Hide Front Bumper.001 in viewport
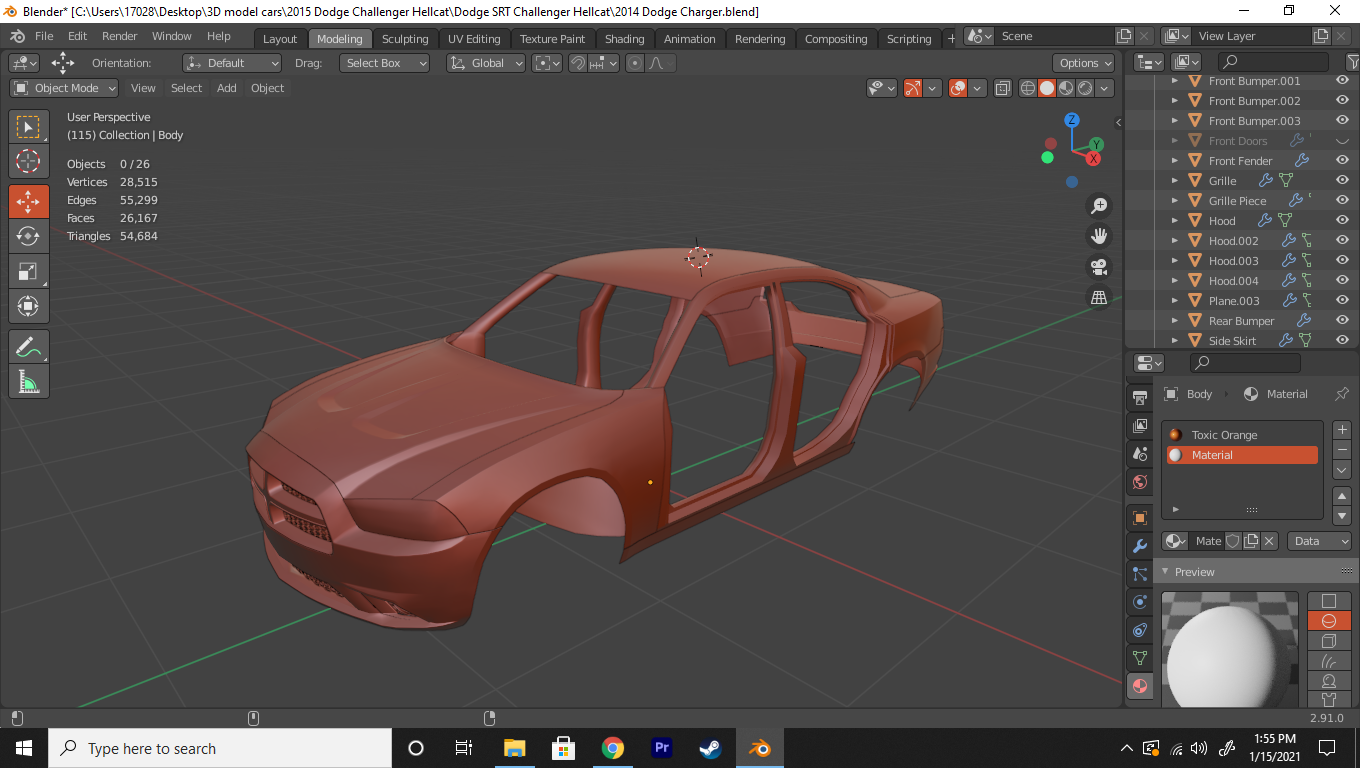Image resolution: width=1360 pixels, height=768 pixels. coord(1343,81)
